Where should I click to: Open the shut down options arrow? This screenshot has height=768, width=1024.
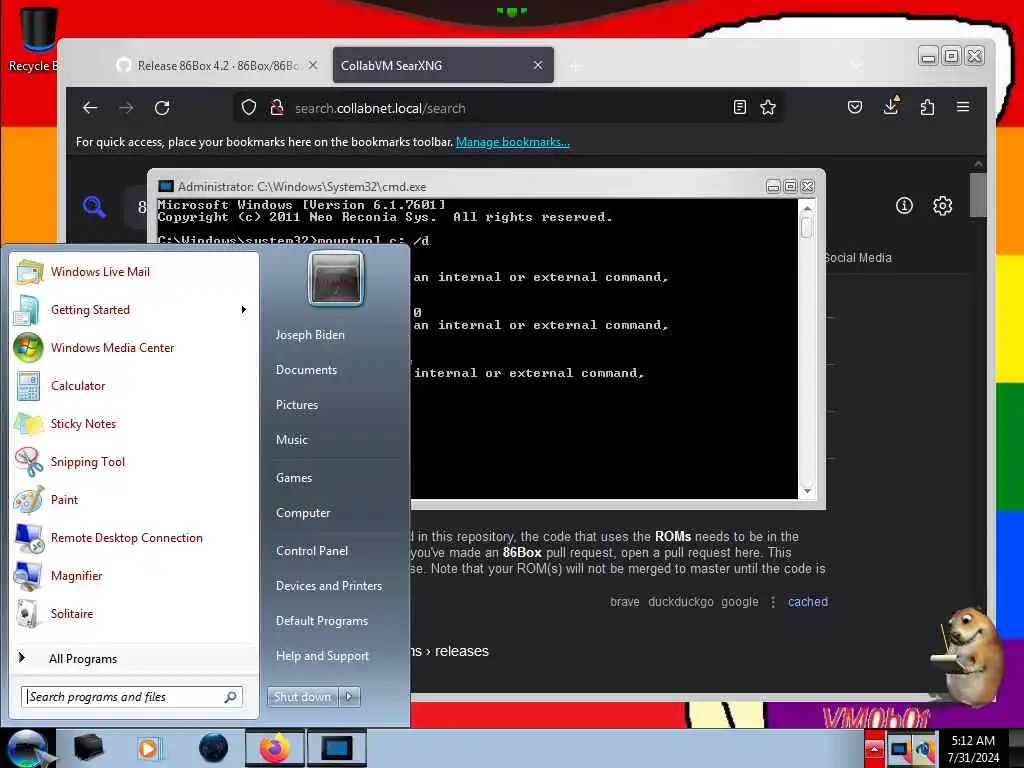(x=349, y=697)
